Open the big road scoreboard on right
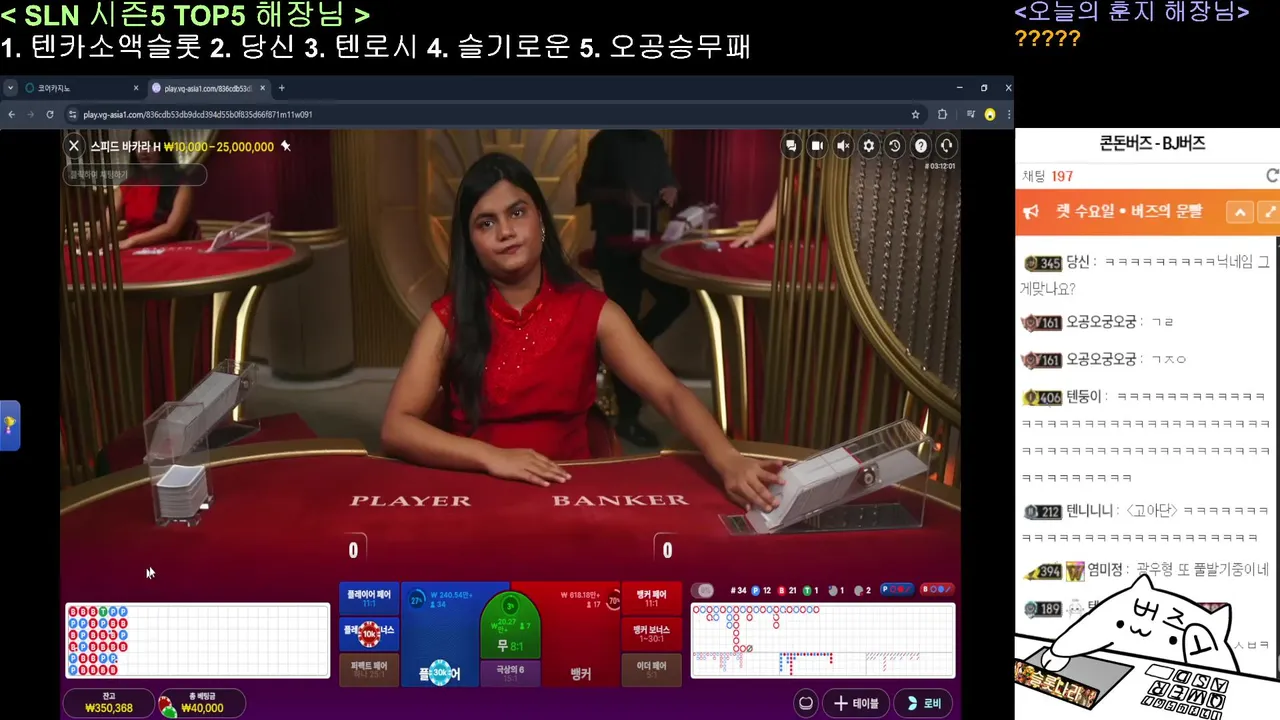The height and width of the screenshot is (720, 1280). pyautogui.click(x=823, y=640)
